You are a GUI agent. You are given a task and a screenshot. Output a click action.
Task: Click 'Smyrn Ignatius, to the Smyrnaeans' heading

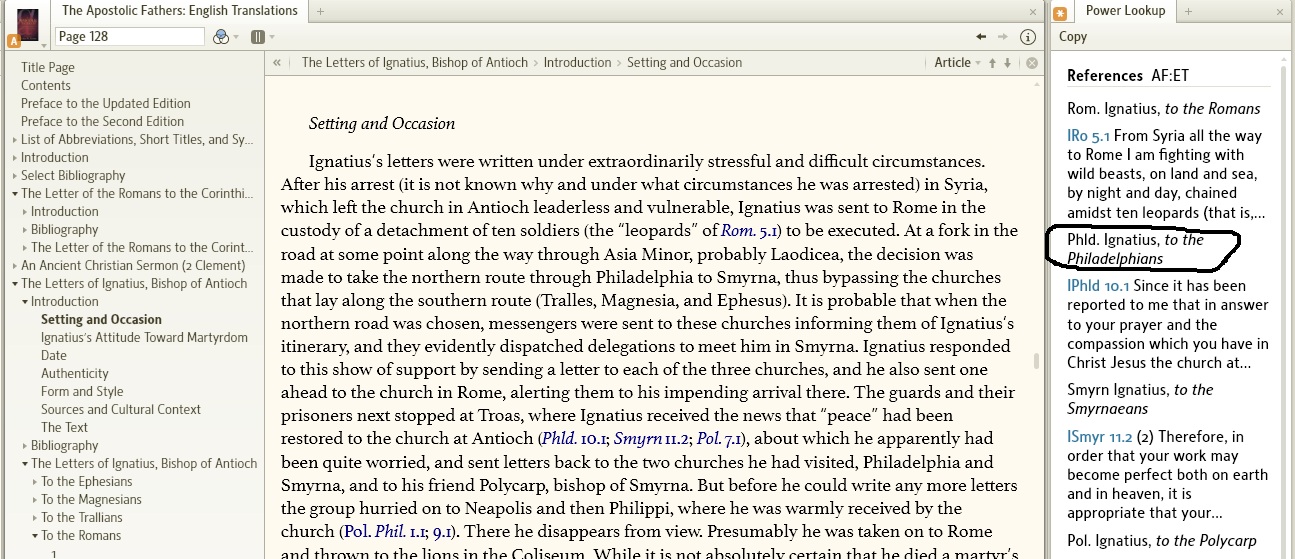coord(1140,399)
